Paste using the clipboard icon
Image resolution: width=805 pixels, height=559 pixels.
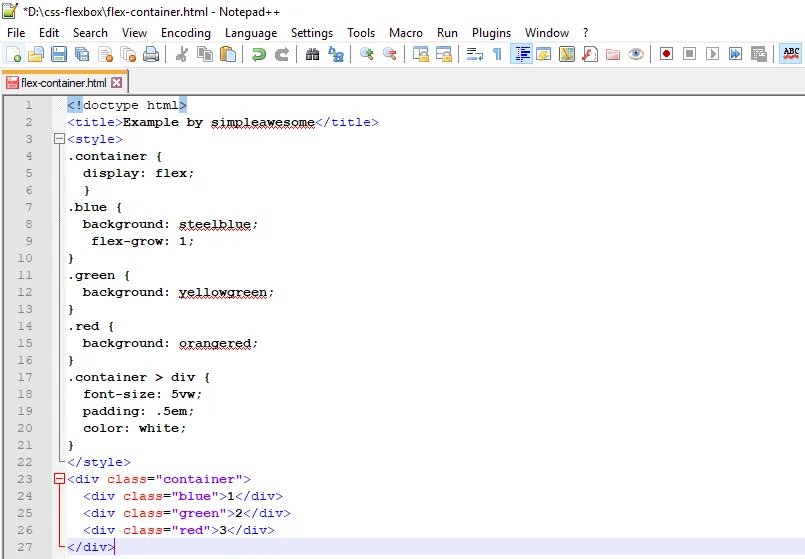click(228, 54)
